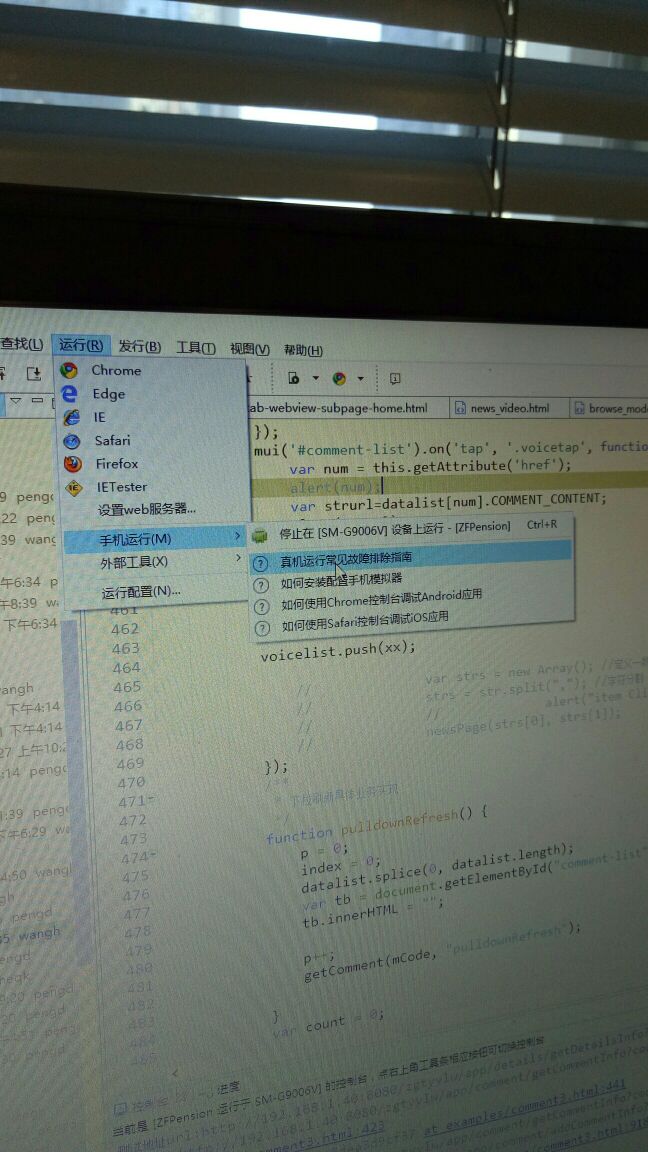Launch page in Safari browser
This screenshot has width=648, height=1152.
pos(112,440)
